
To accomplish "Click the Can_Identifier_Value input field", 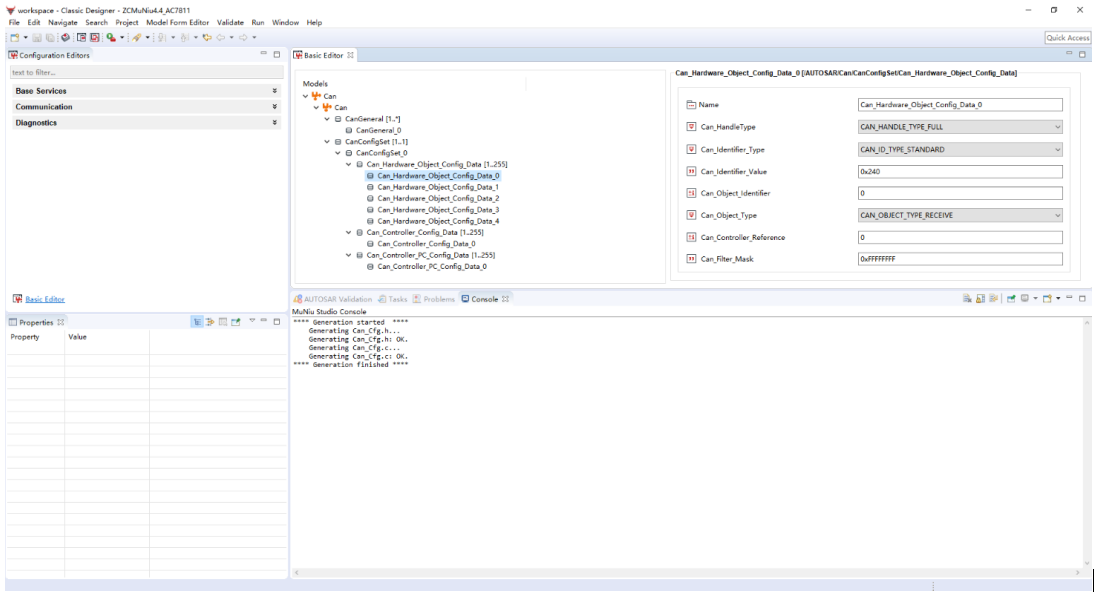I will pyautogui.click(x=960, y=172).
